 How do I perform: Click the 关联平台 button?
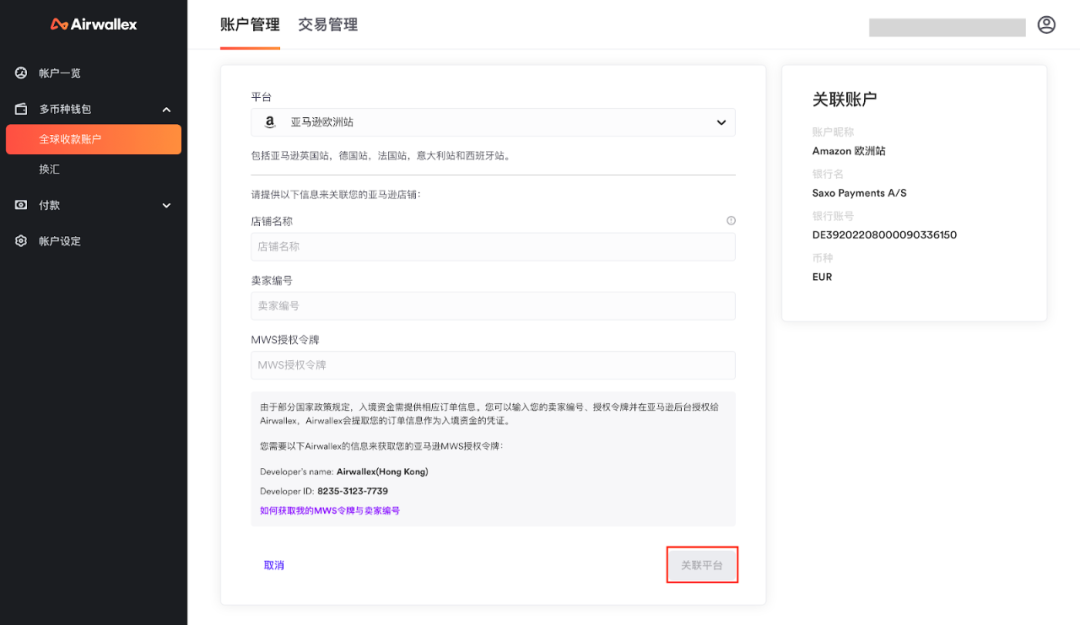point(702,564)
